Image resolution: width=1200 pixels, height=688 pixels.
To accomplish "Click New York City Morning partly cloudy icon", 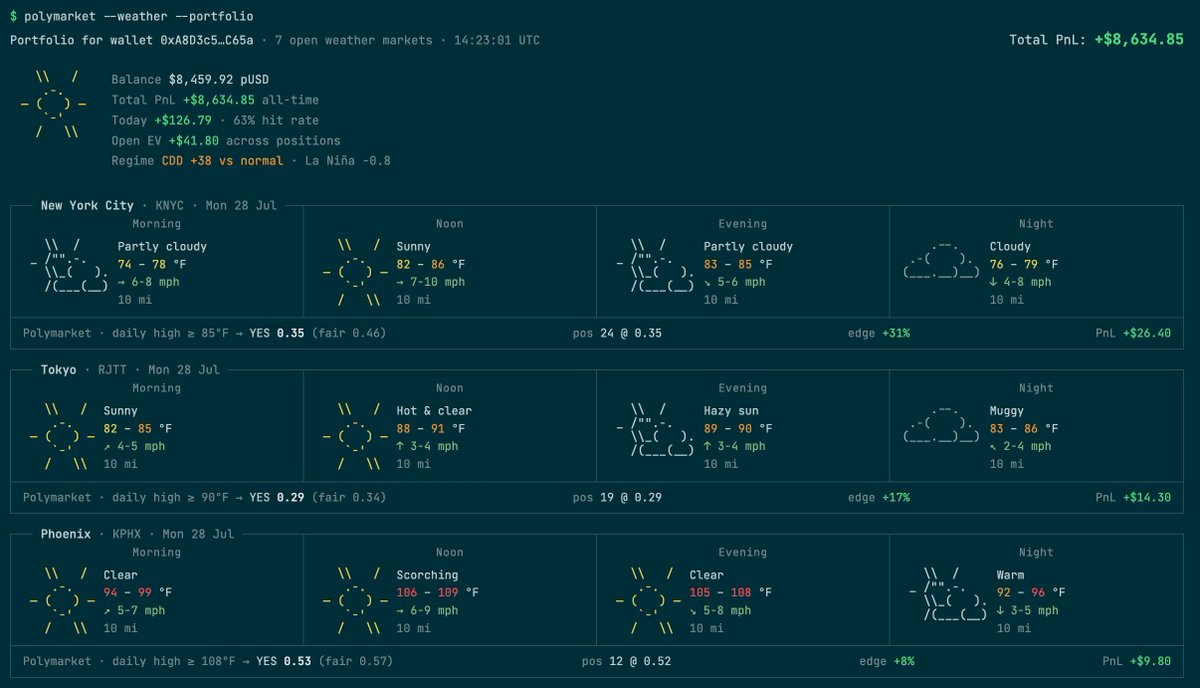I will (x=69, y=264).
